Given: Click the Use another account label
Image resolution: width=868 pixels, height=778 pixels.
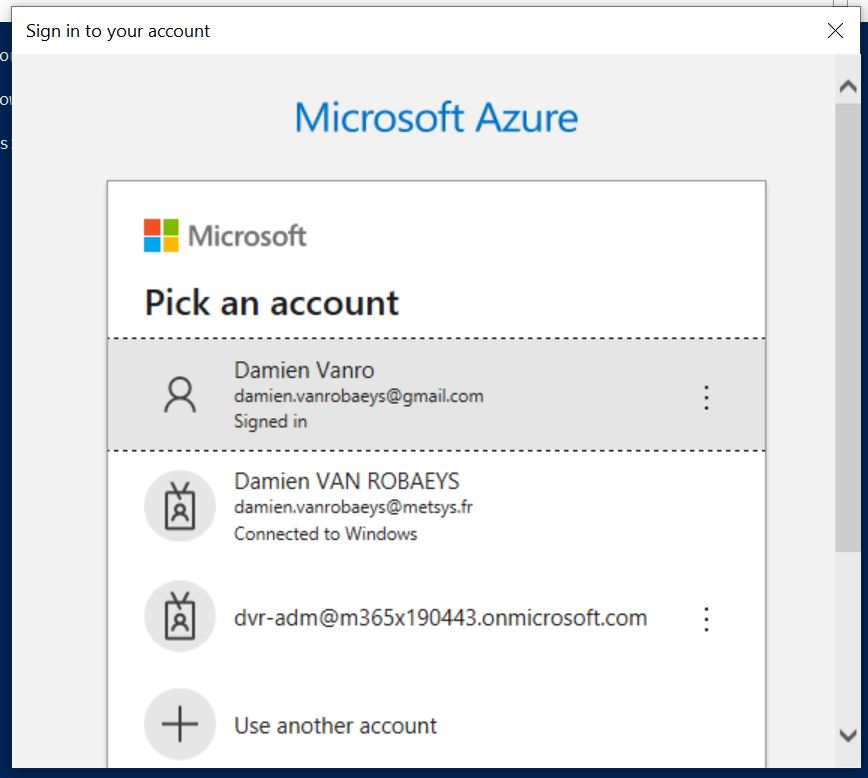Looking at the screenshot, I should point(335,726).
